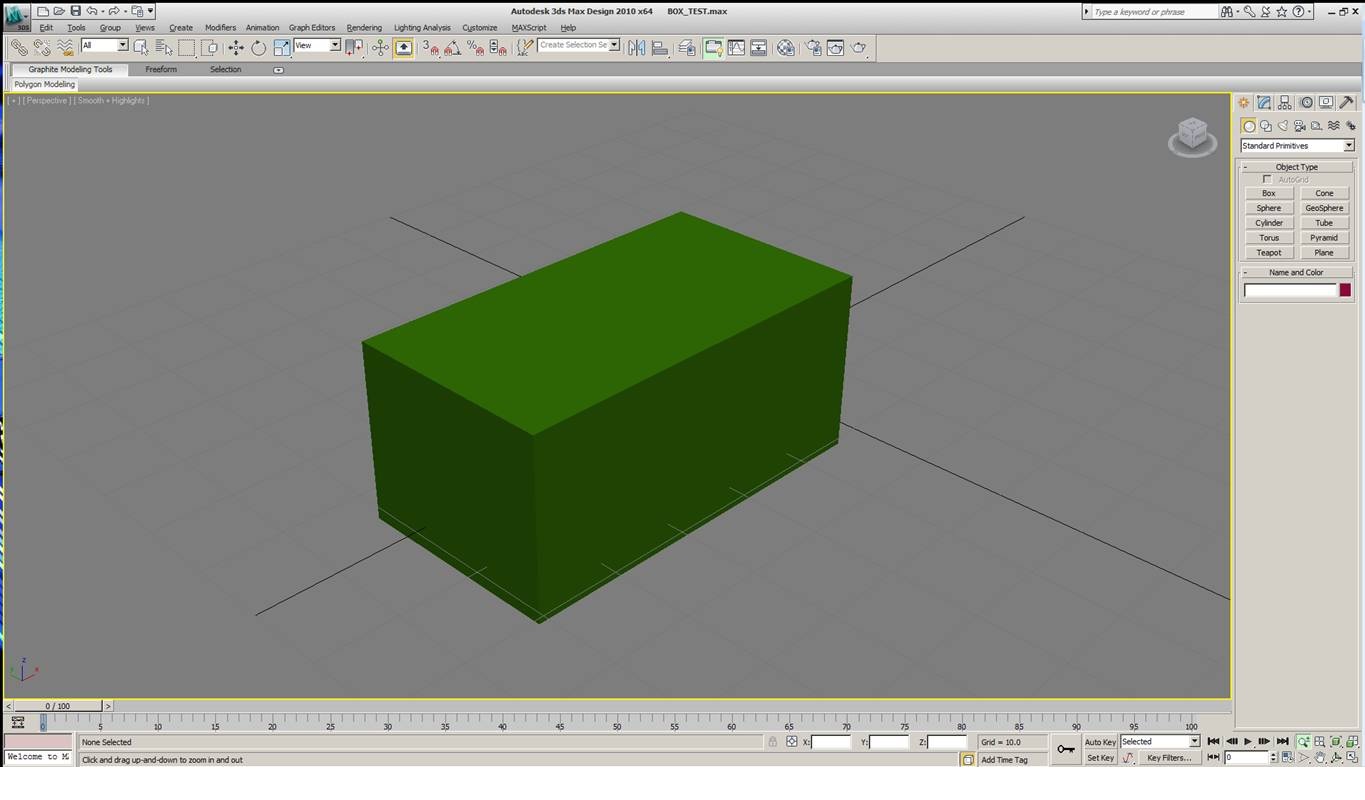This screenshot has height=800, width=1365.
Task: Click the Pyramid object button
Action: (1324, 238)
